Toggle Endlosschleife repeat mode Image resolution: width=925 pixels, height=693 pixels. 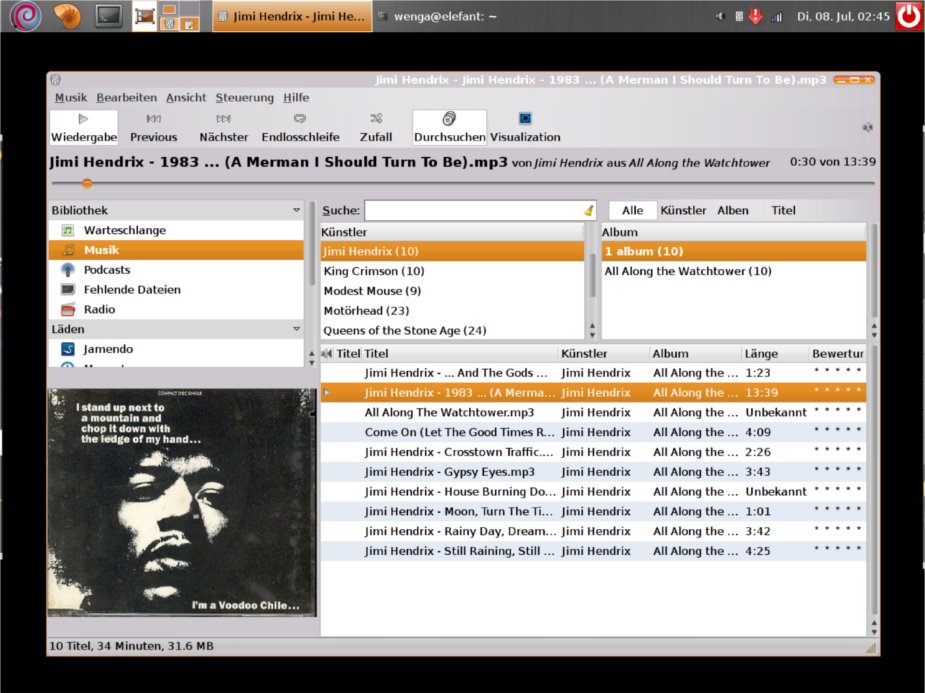[x=300, y=127]
